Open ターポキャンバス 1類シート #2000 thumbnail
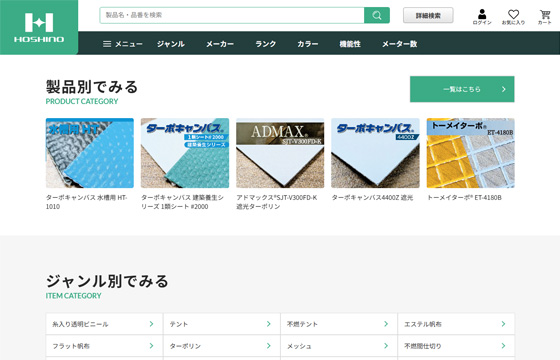 [185, 153]
